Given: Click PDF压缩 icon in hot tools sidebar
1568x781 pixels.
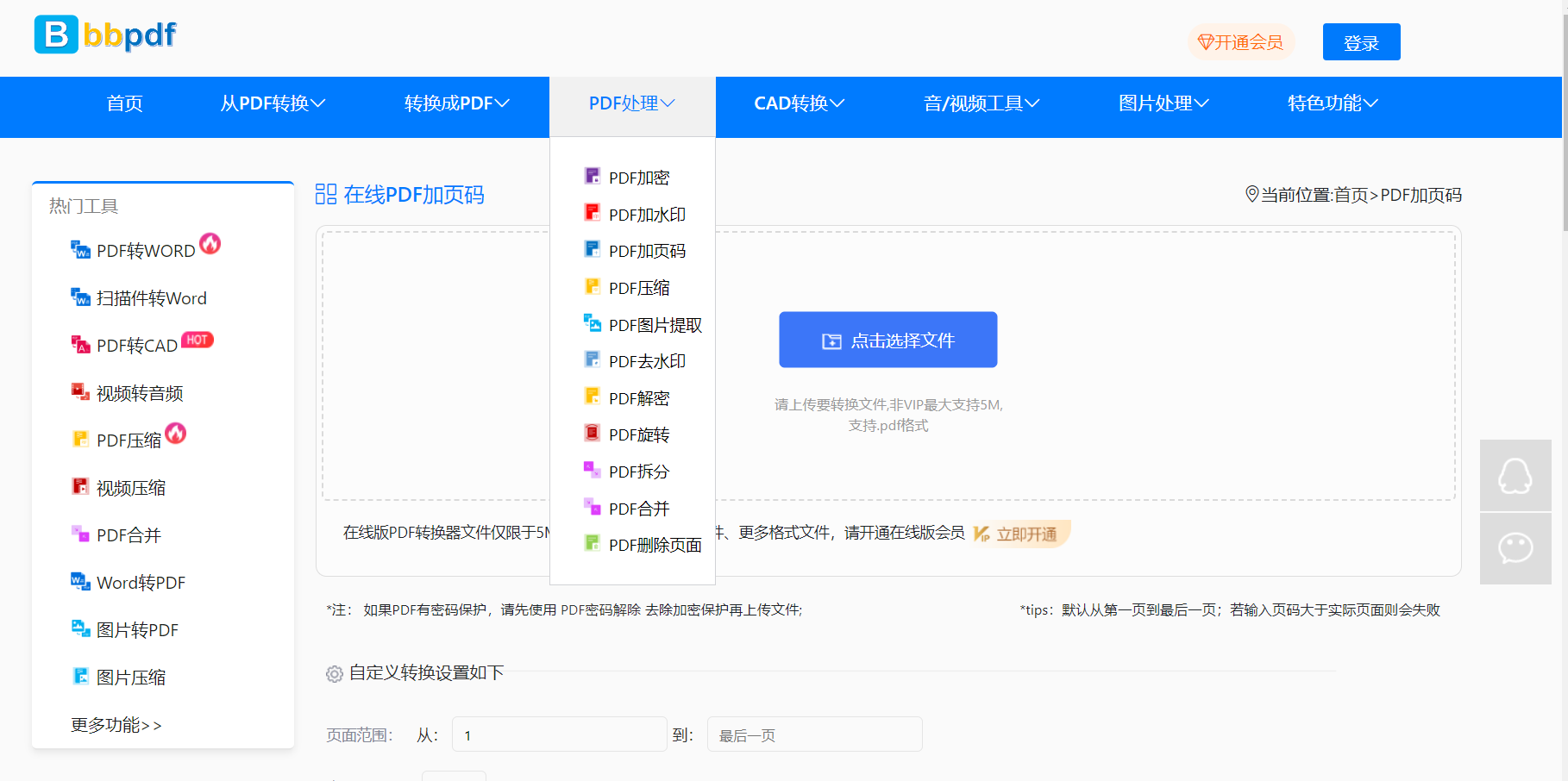Looking at the screenshot, I should pyautogui.click(x=80, y=440).
